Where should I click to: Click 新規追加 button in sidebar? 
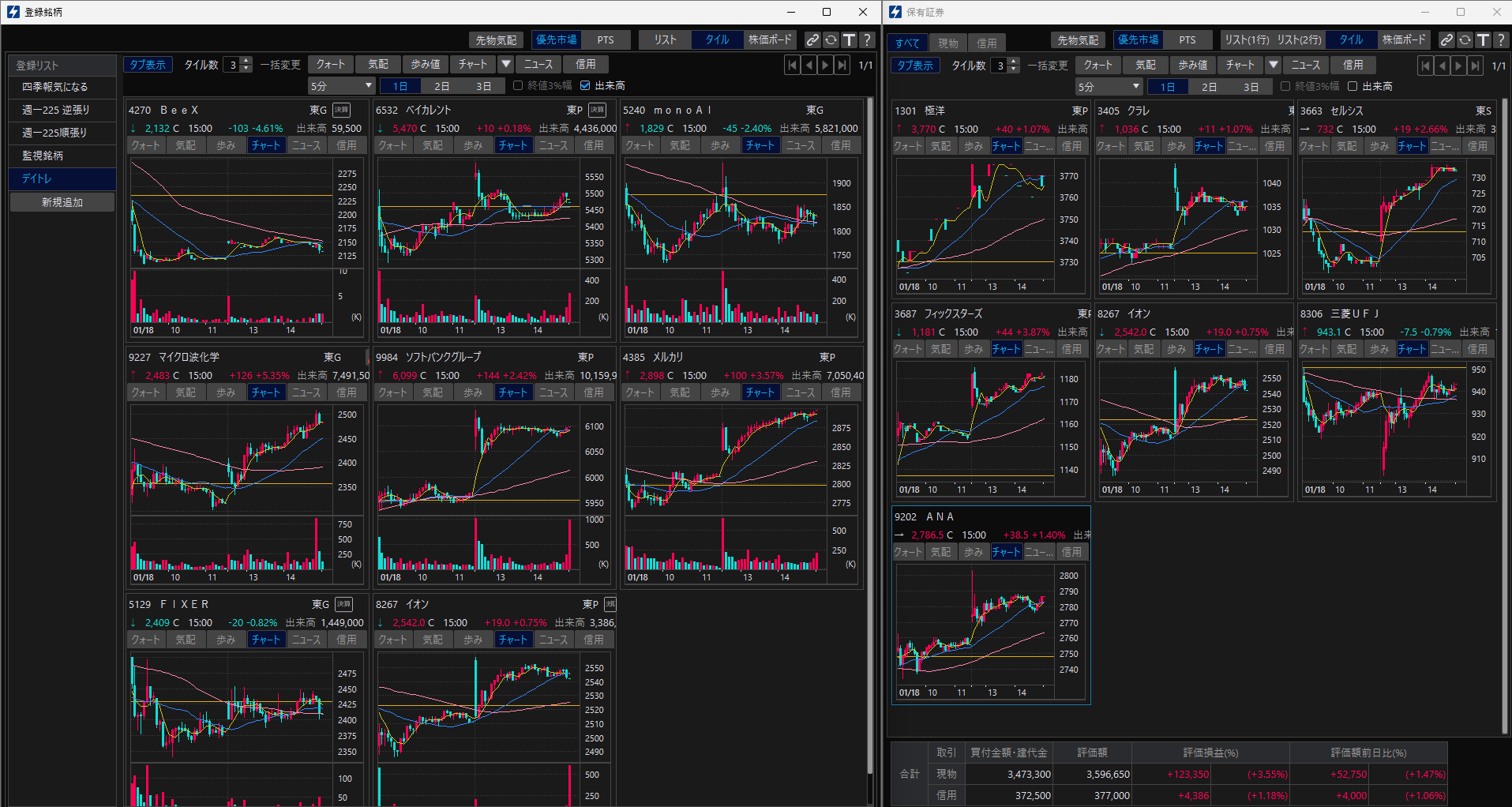pos(62,202)
